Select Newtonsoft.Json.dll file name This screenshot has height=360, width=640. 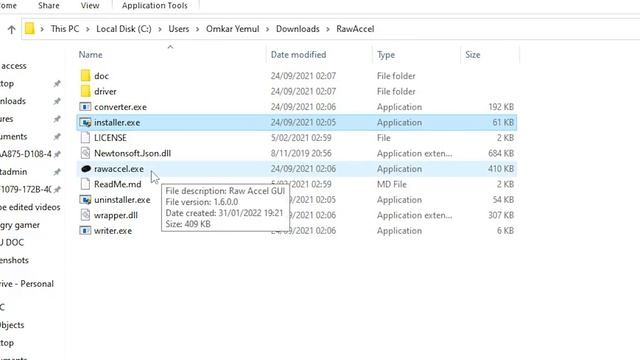tap(133, 153)
